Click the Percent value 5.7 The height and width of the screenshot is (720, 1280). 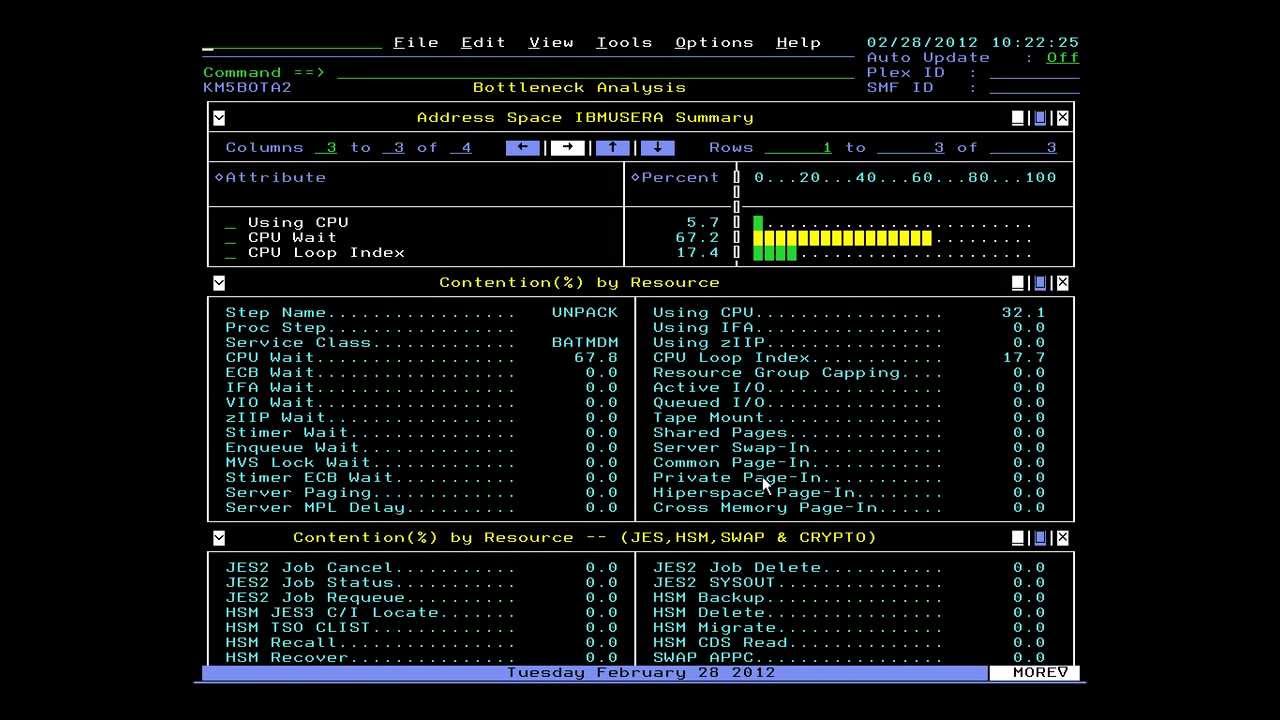click(x=703, y=223)
